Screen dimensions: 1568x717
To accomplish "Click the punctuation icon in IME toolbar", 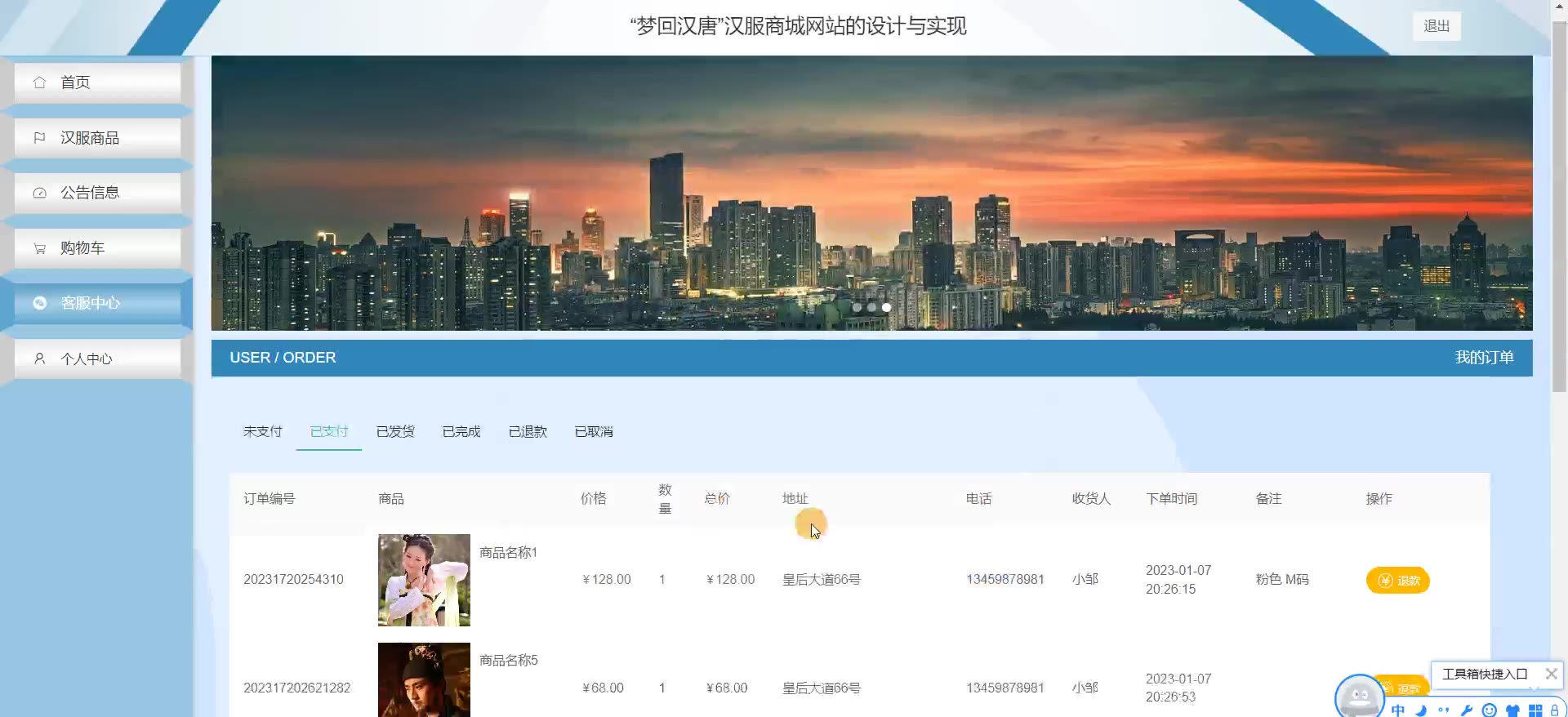I will tap(1444, 710).
